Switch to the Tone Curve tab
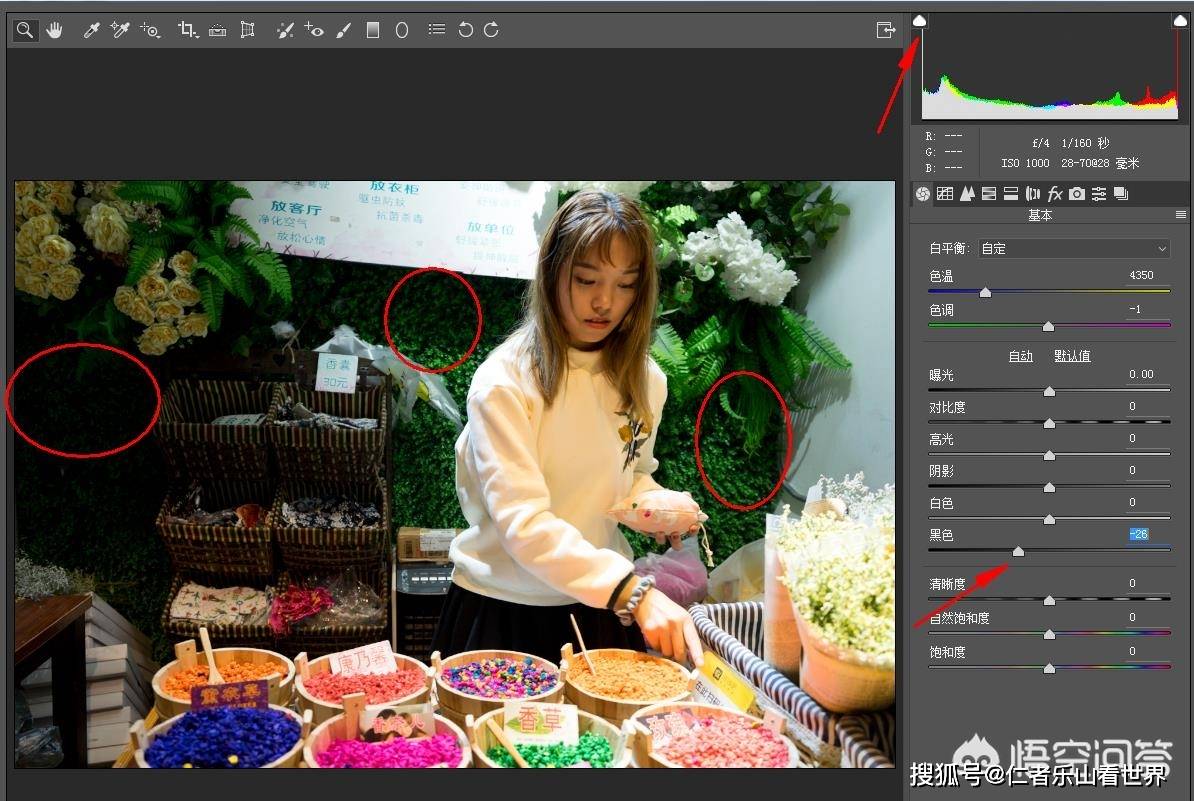Viewport: 1194px width, 801px height. point(945,194)
